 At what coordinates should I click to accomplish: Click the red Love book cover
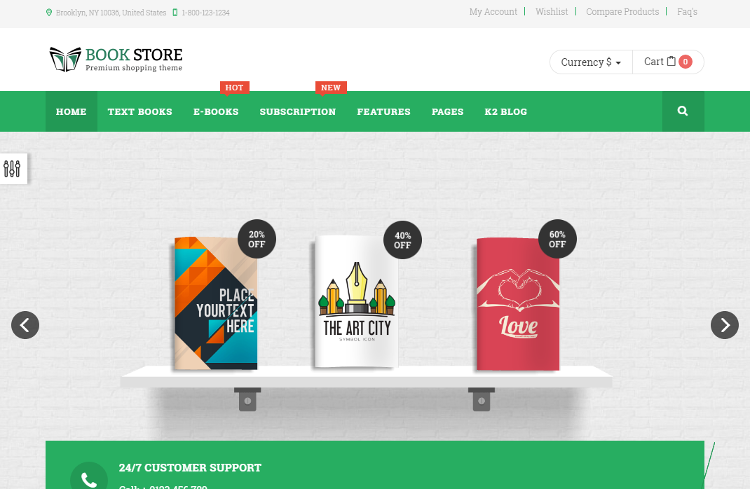[x=518, y=304]
